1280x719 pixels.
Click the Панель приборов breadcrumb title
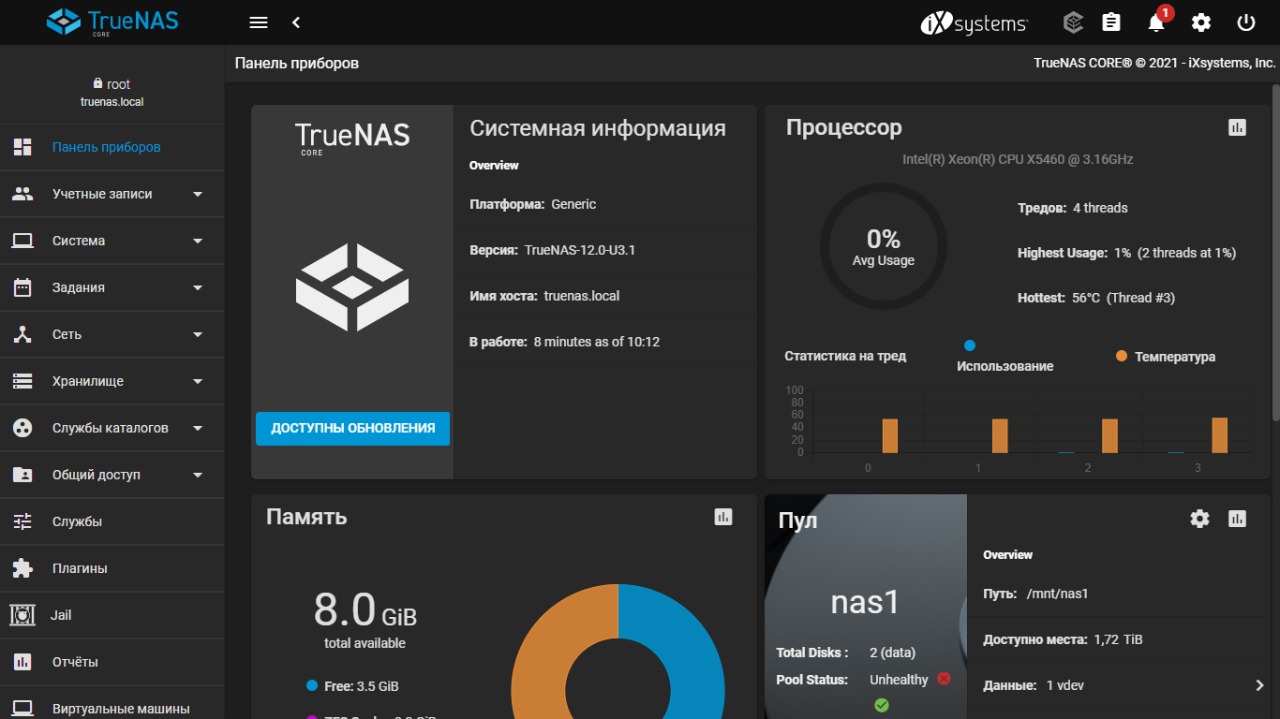(296, 63)
